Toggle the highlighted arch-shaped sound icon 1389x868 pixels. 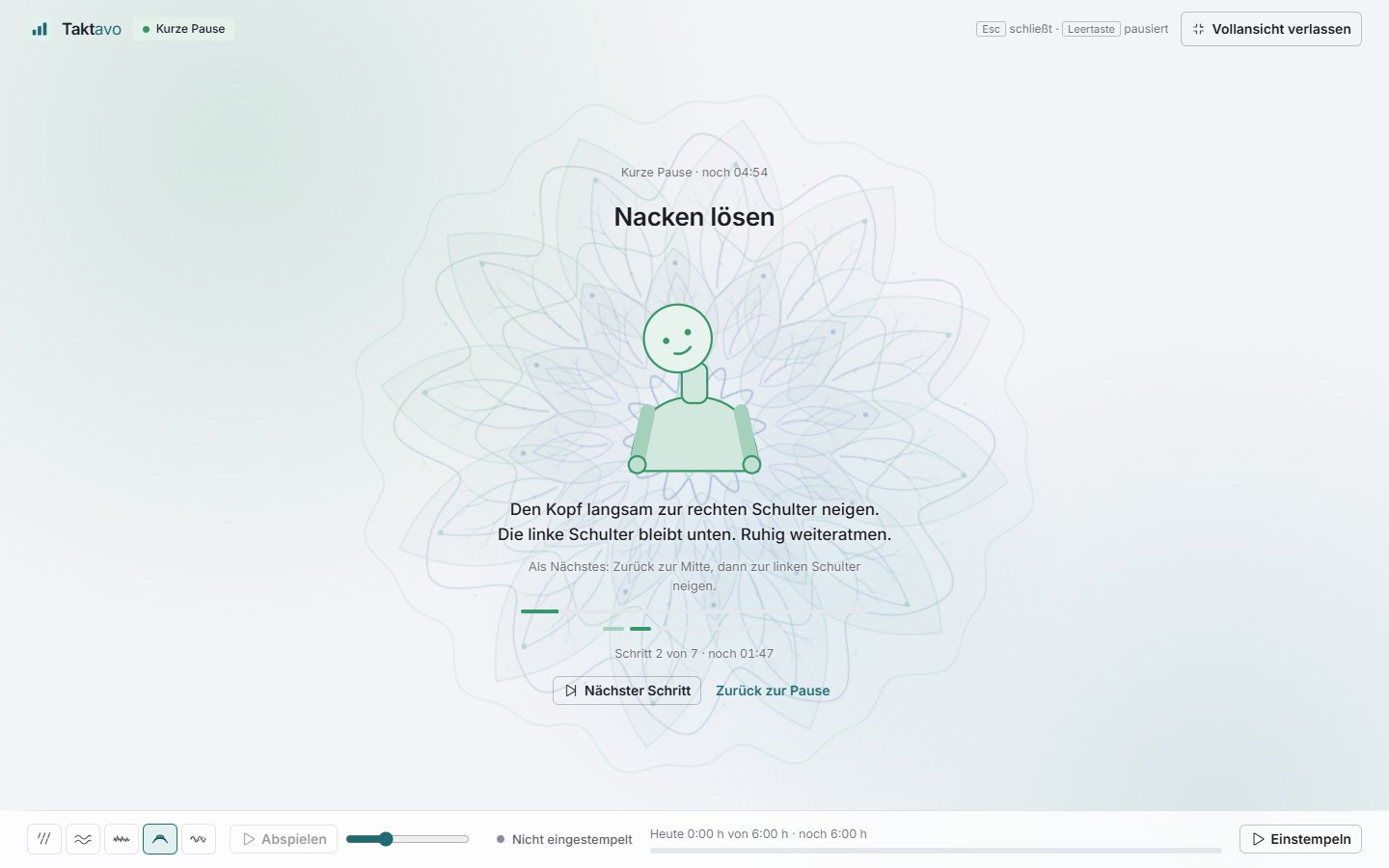coord(160,839)
